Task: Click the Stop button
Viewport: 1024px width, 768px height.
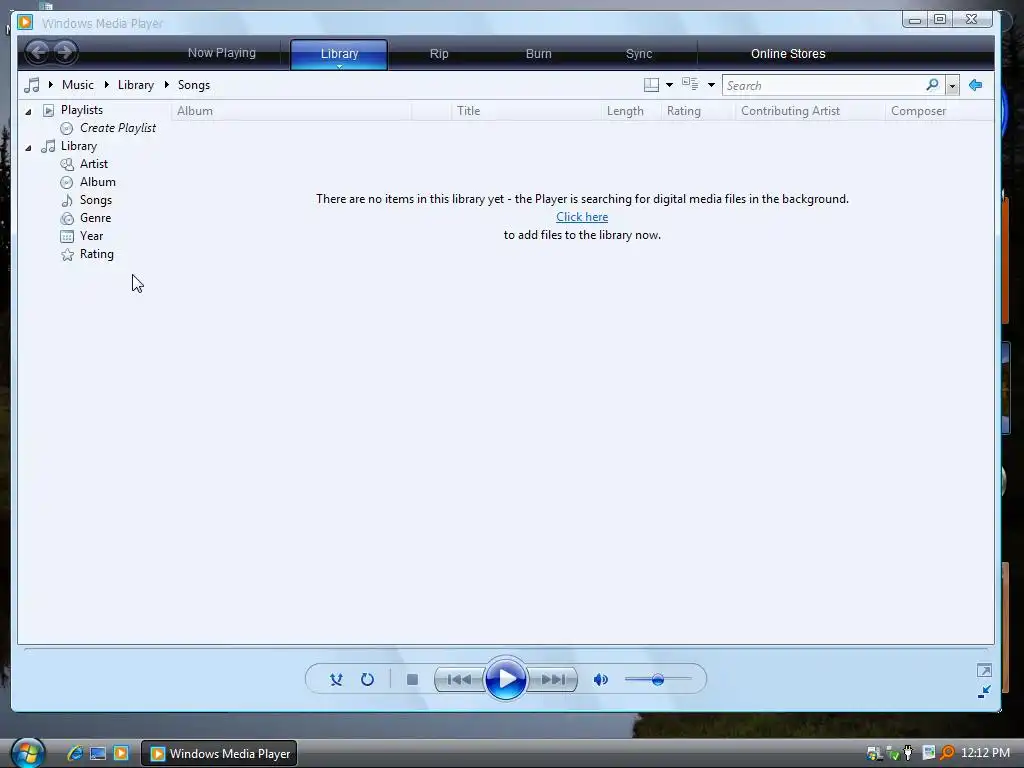Action: [x=412, y=680]
